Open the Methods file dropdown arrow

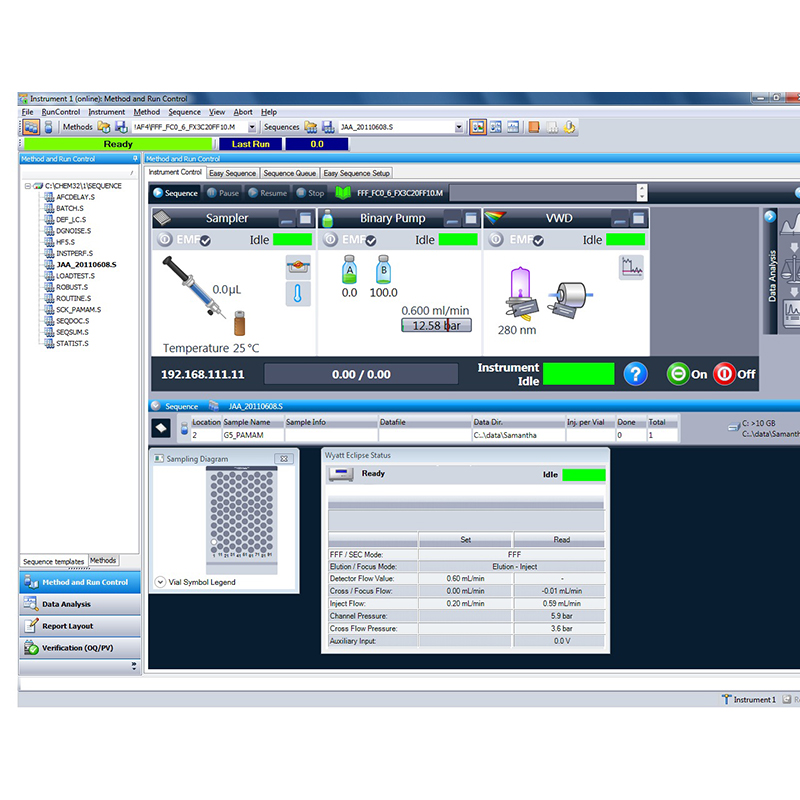coord(252,128)
